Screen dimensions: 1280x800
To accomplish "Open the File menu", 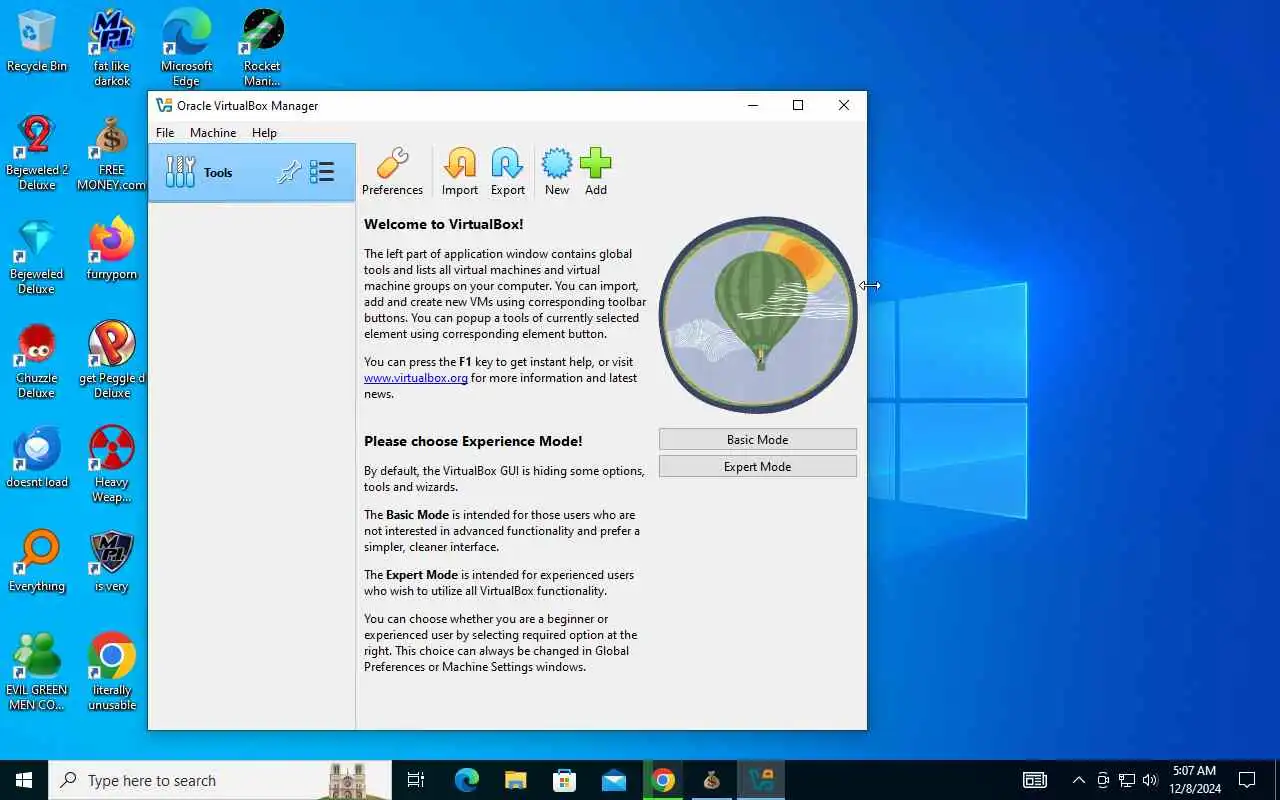I will pos(165,132).
